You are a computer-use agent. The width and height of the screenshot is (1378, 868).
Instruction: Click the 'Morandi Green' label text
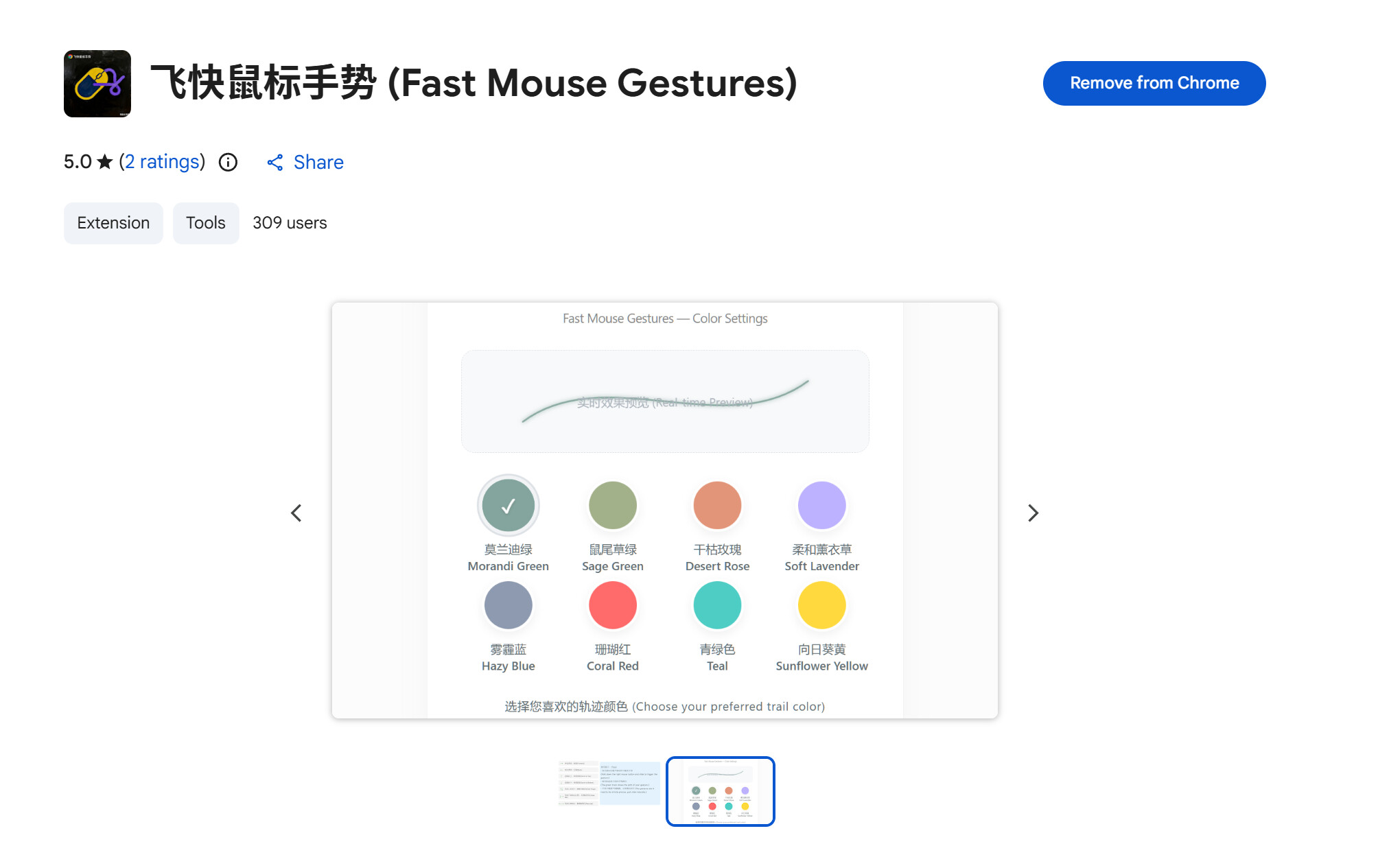(509, 566)
